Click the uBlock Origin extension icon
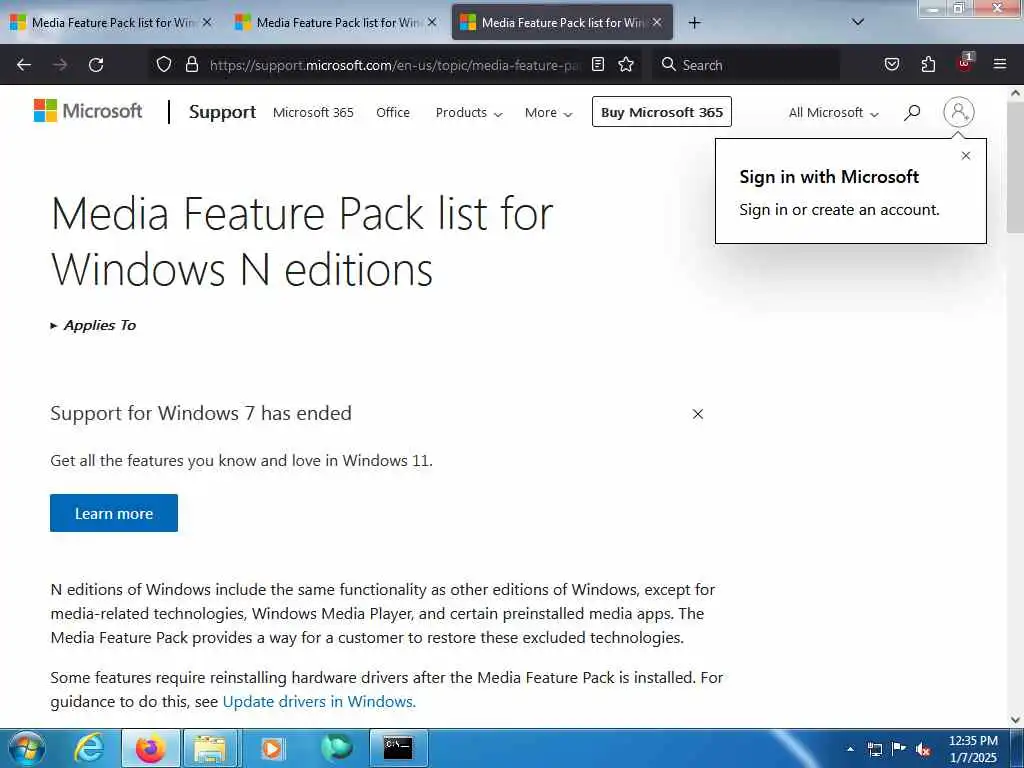1024x768 pixels. point(965,63)
